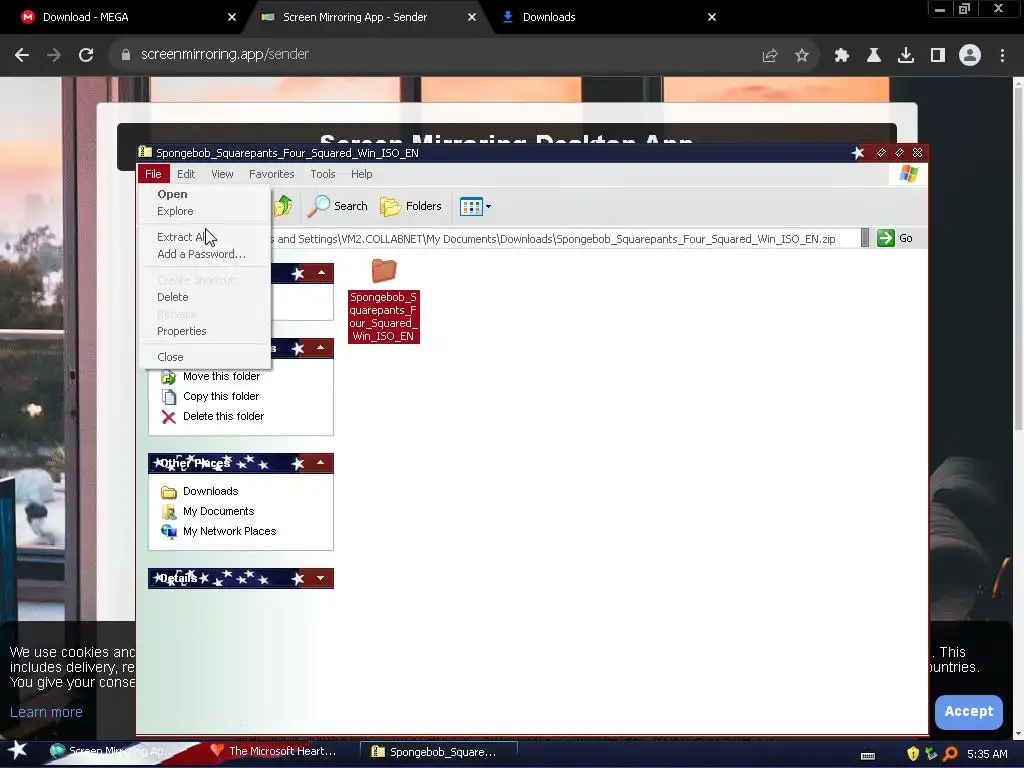This screenshot has width=1024, height=768.
Task: Click keyboard icon in system tray
Action: coord(867,756)
